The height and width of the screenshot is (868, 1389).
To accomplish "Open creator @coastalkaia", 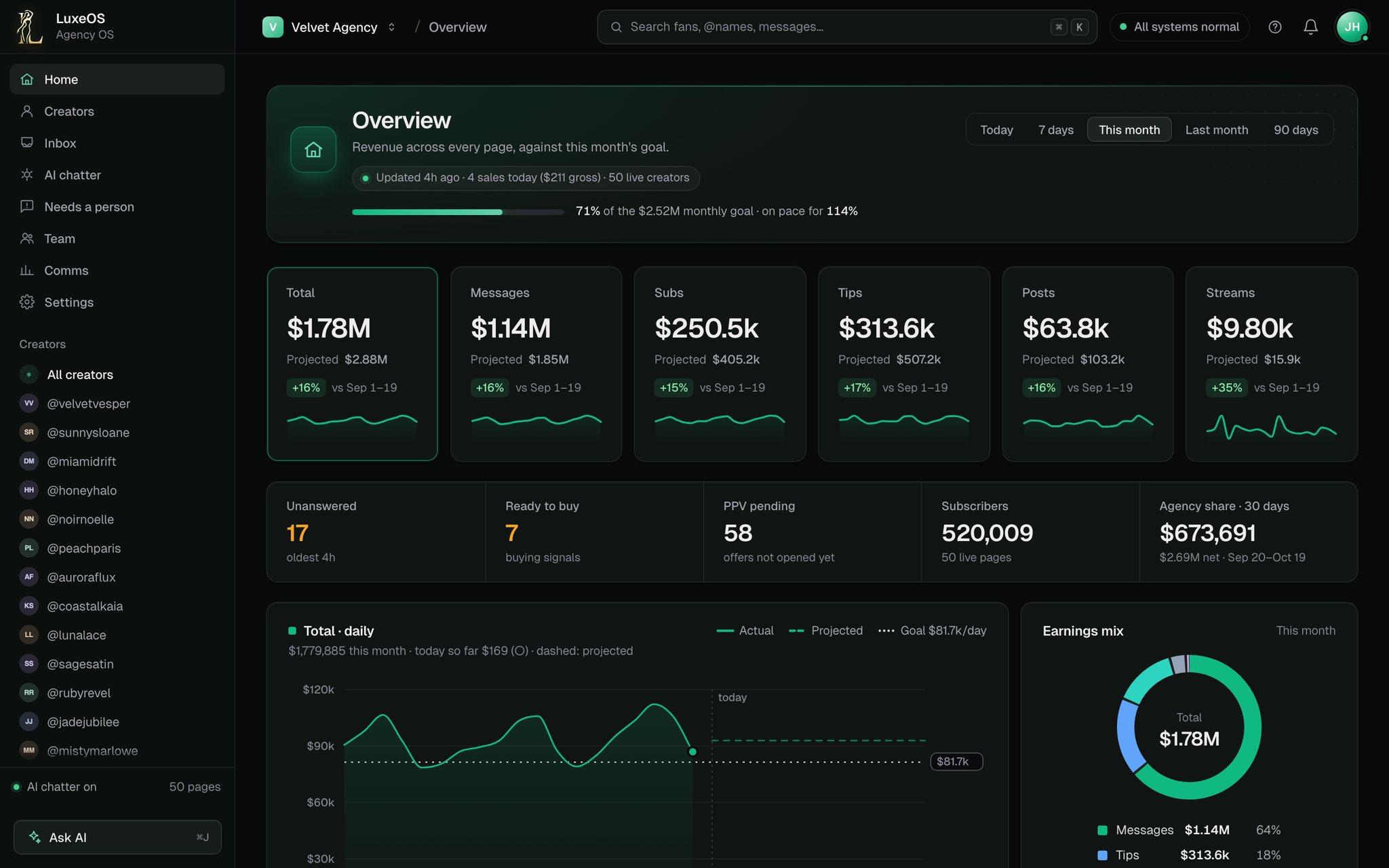I will [117, 606].
